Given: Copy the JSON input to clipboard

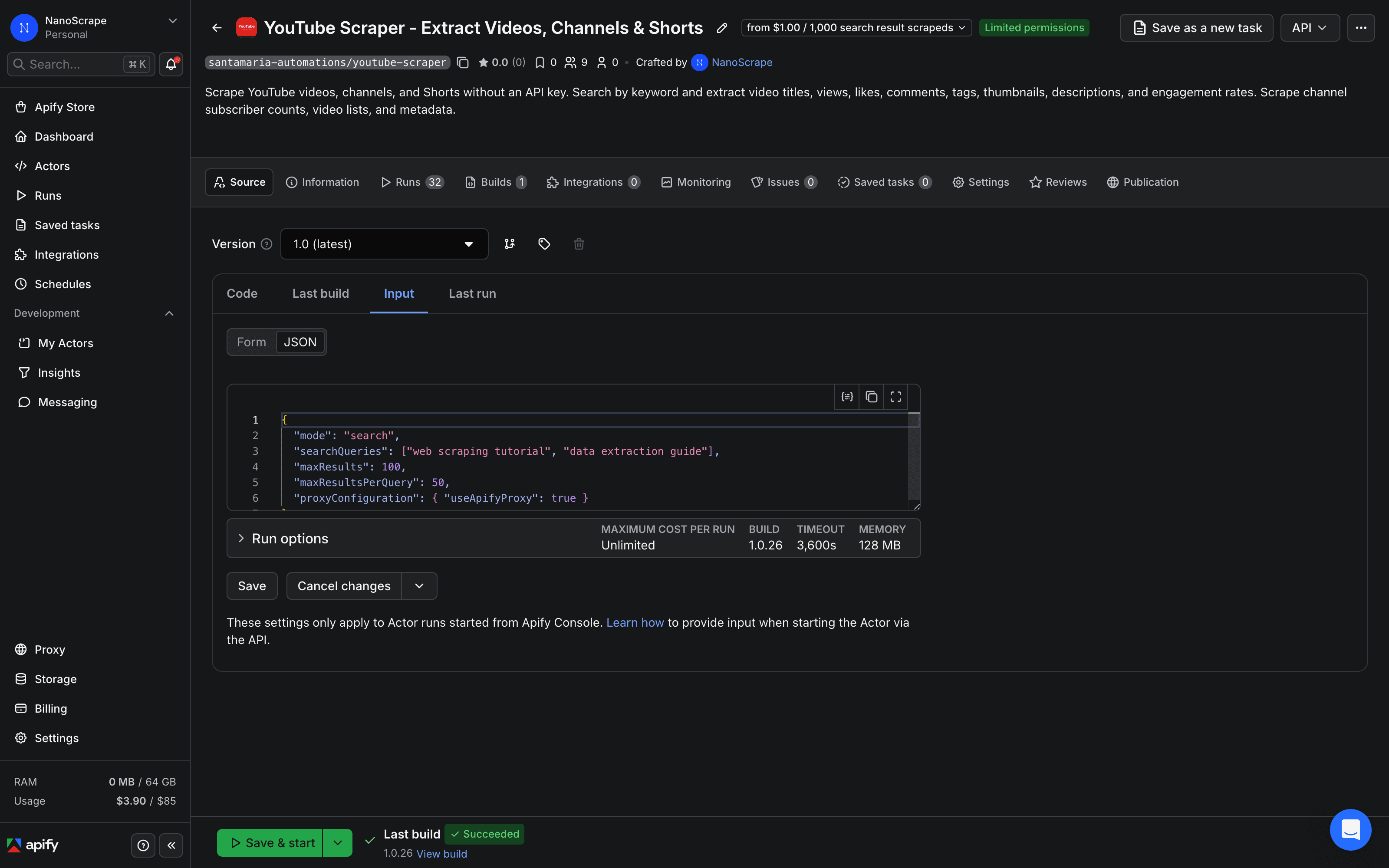Looking at the screenshot, I should [871, 397].
